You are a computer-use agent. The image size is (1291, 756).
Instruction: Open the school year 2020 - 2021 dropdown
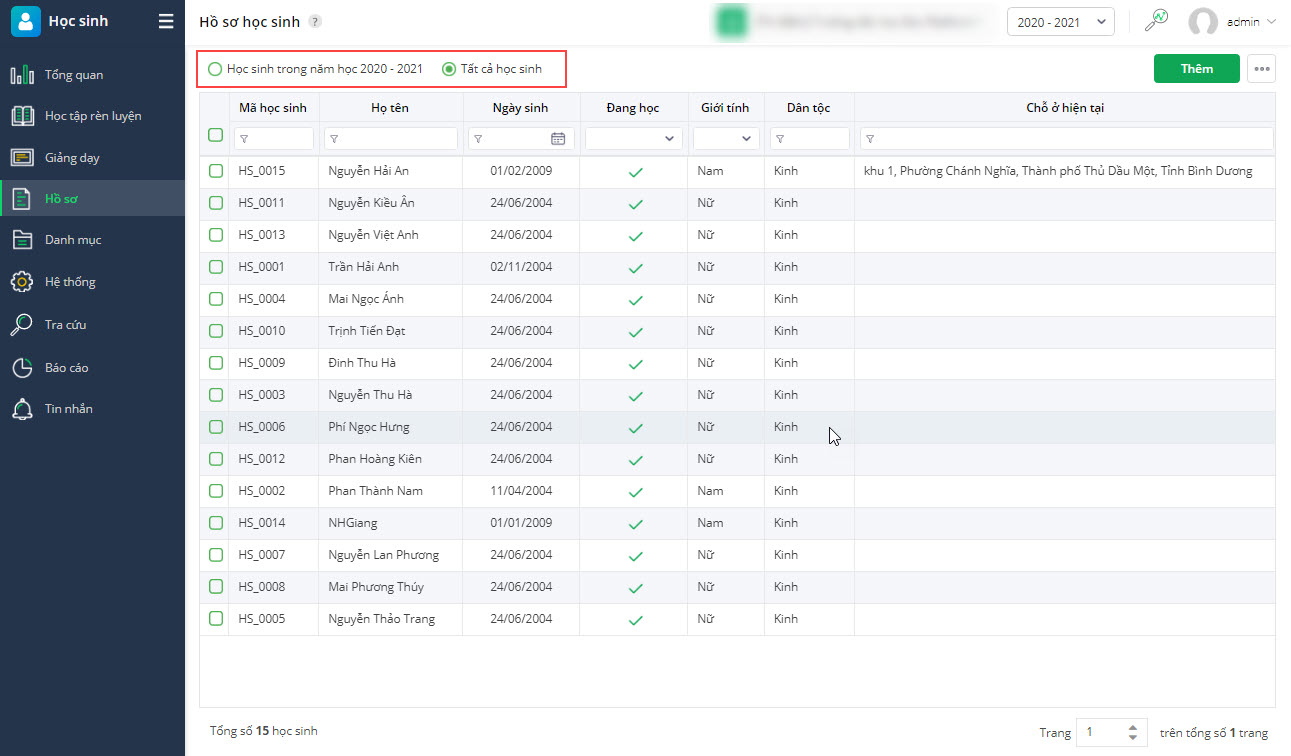tap(1060, 22)
